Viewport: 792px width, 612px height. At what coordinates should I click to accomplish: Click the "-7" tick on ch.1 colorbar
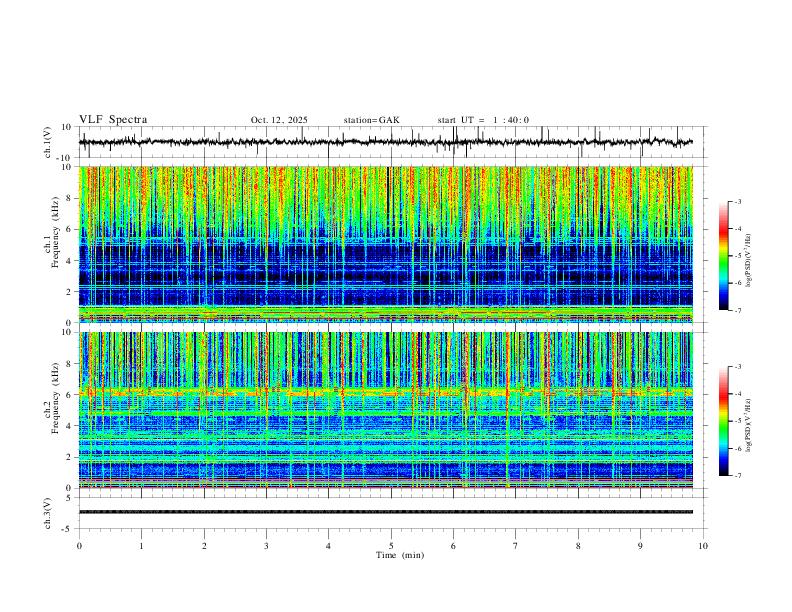(738, 311)
